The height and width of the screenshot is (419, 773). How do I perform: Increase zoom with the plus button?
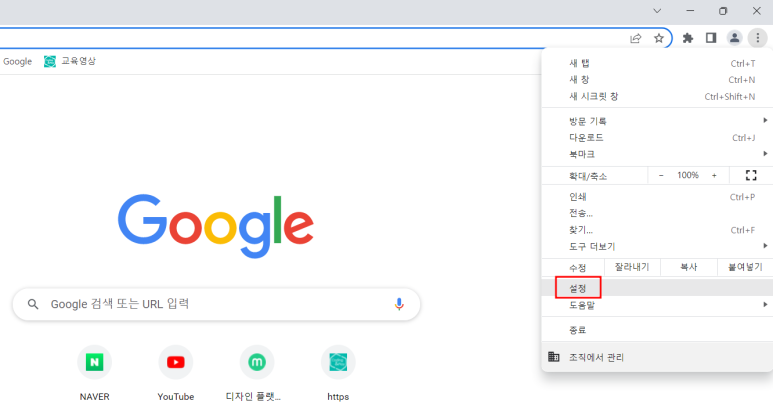tap(714, 175)
